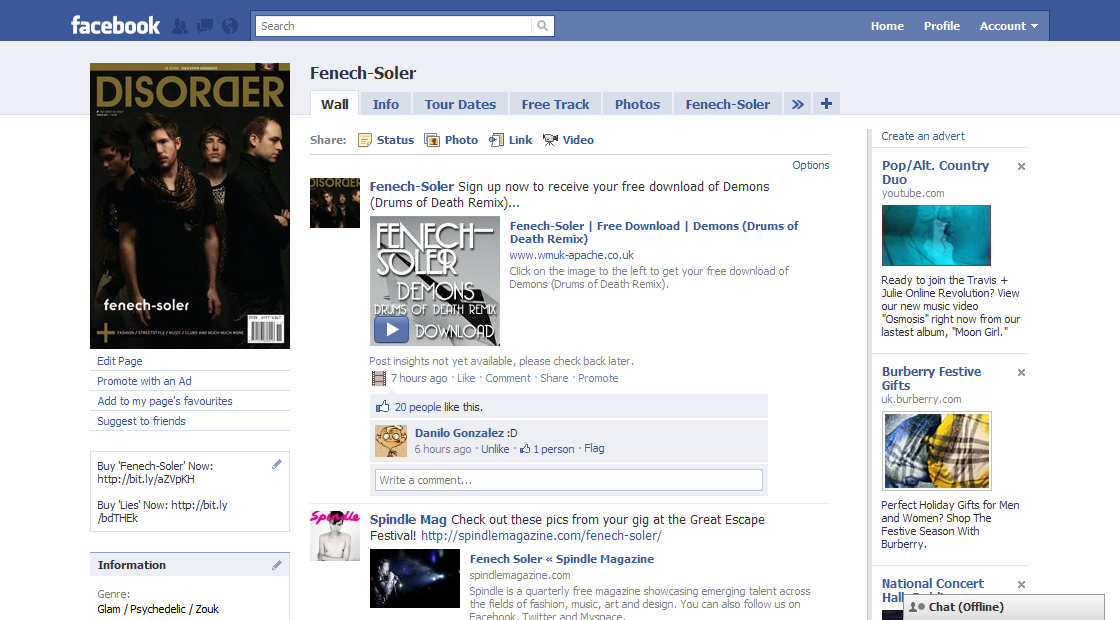Unlike Danilo Gonzalez's comment
Viewport: 1120px width, 620px height.
pyautogui.click(x=495, y=449)
